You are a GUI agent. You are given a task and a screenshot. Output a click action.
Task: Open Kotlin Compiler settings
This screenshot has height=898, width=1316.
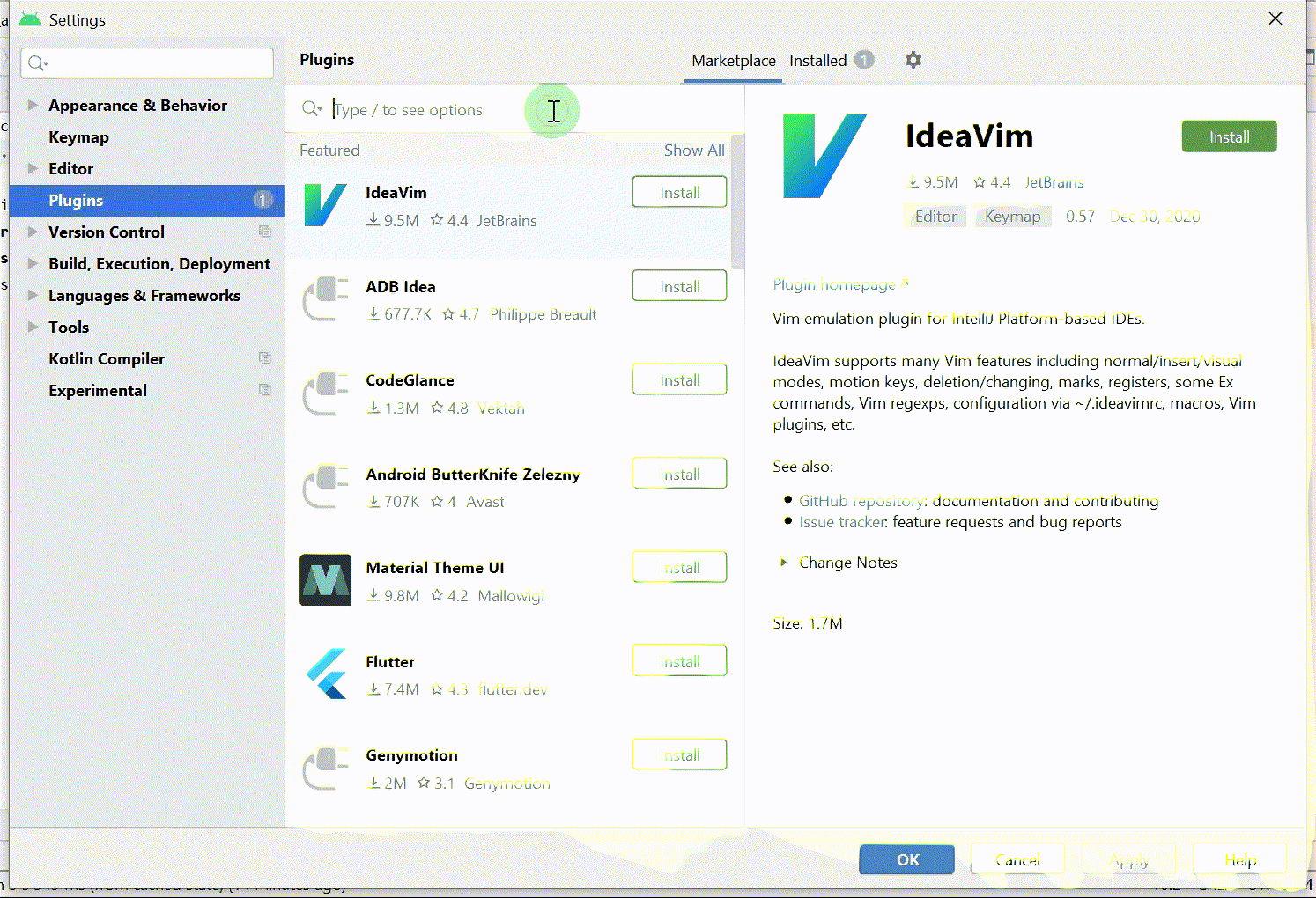point(107,359)
